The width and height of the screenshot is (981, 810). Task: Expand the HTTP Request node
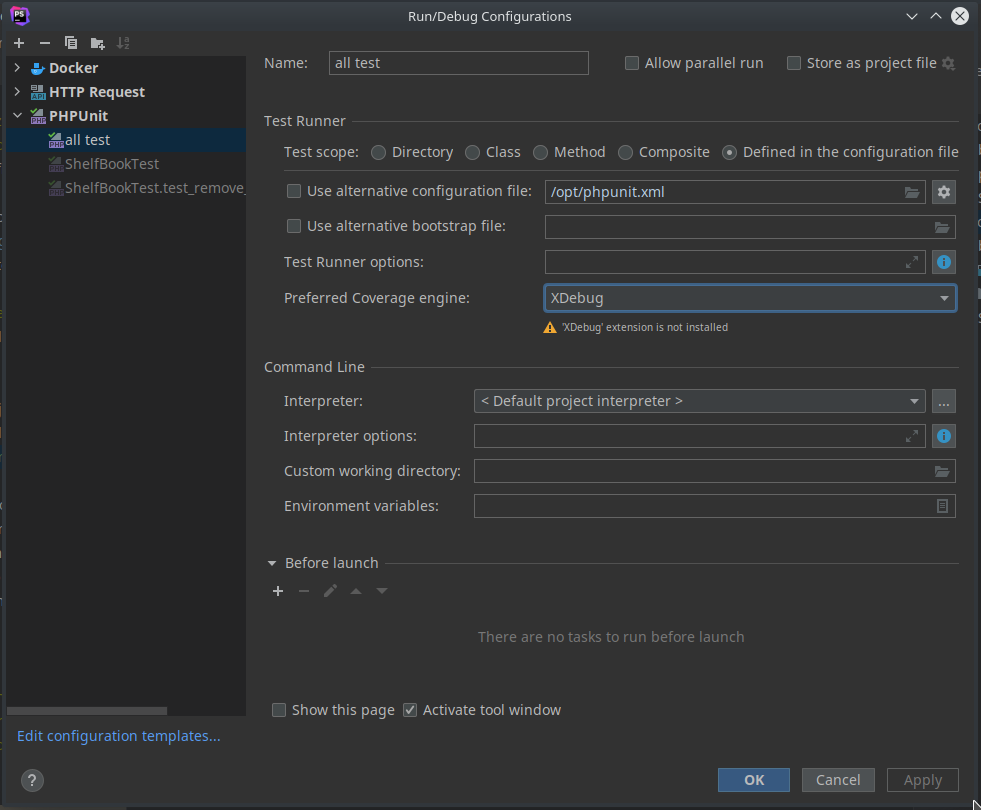18,91
